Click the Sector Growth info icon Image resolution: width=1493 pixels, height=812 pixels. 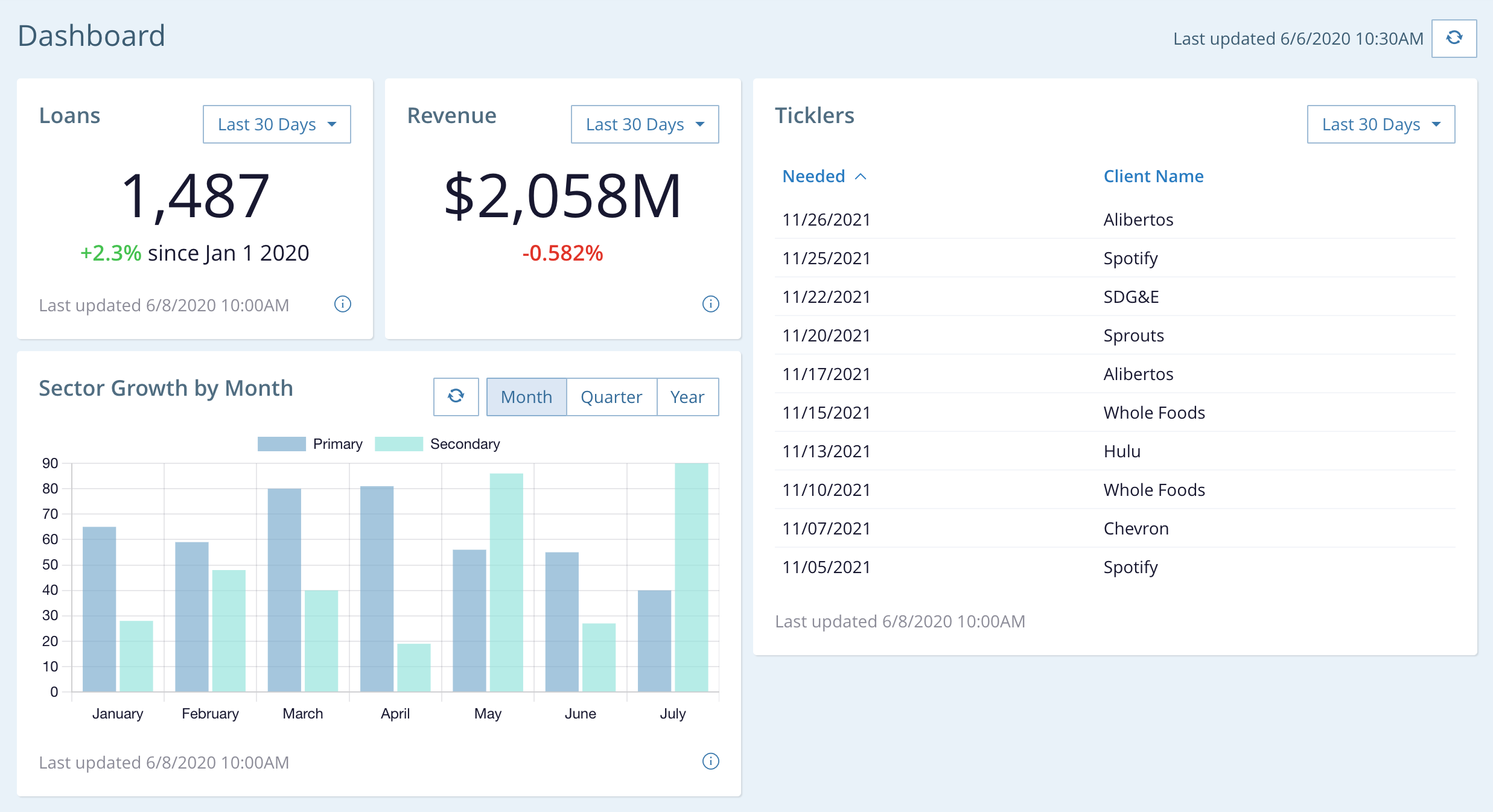point(710,761)
